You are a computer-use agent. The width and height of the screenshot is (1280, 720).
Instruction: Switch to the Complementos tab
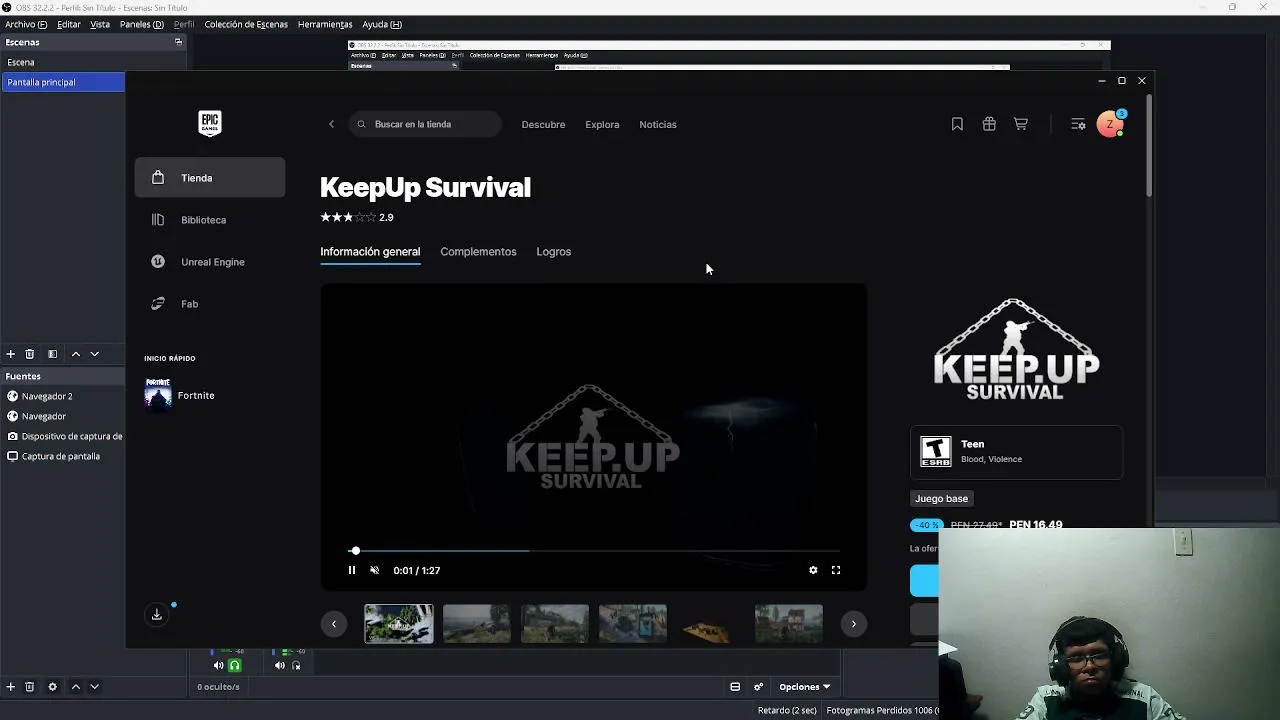pos(478,252)
